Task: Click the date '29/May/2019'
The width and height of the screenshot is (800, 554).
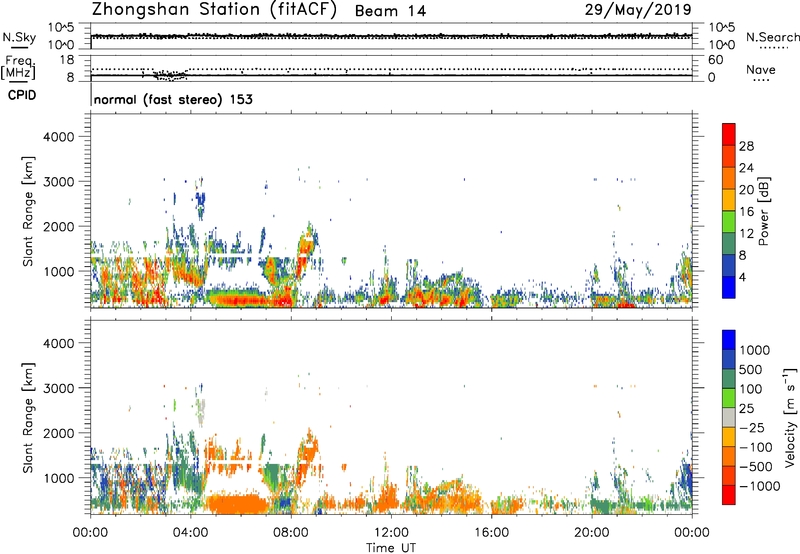Action: [638, 9]
